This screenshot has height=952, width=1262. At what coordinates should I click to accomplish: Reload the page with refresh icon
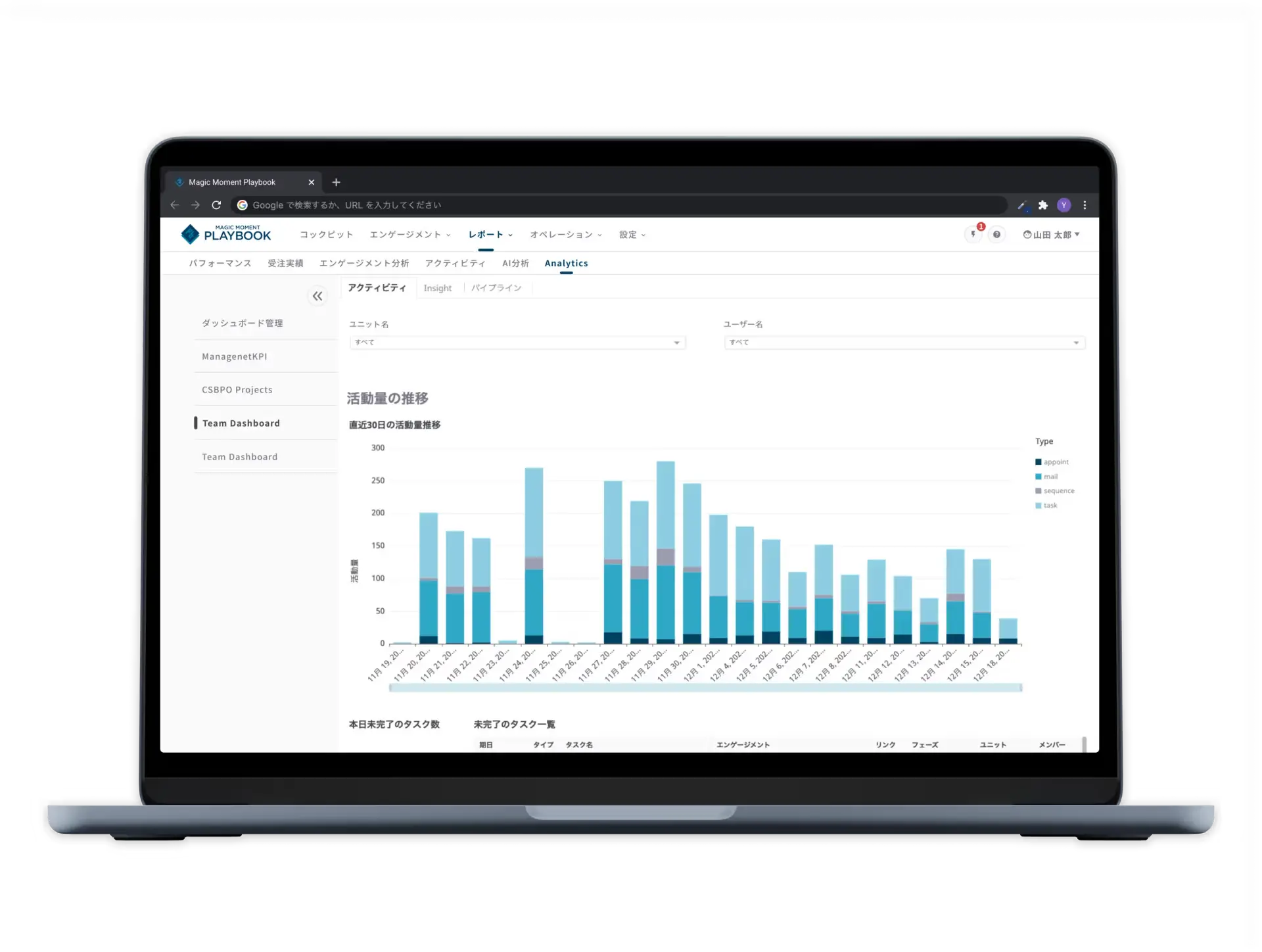coord(216,205)
